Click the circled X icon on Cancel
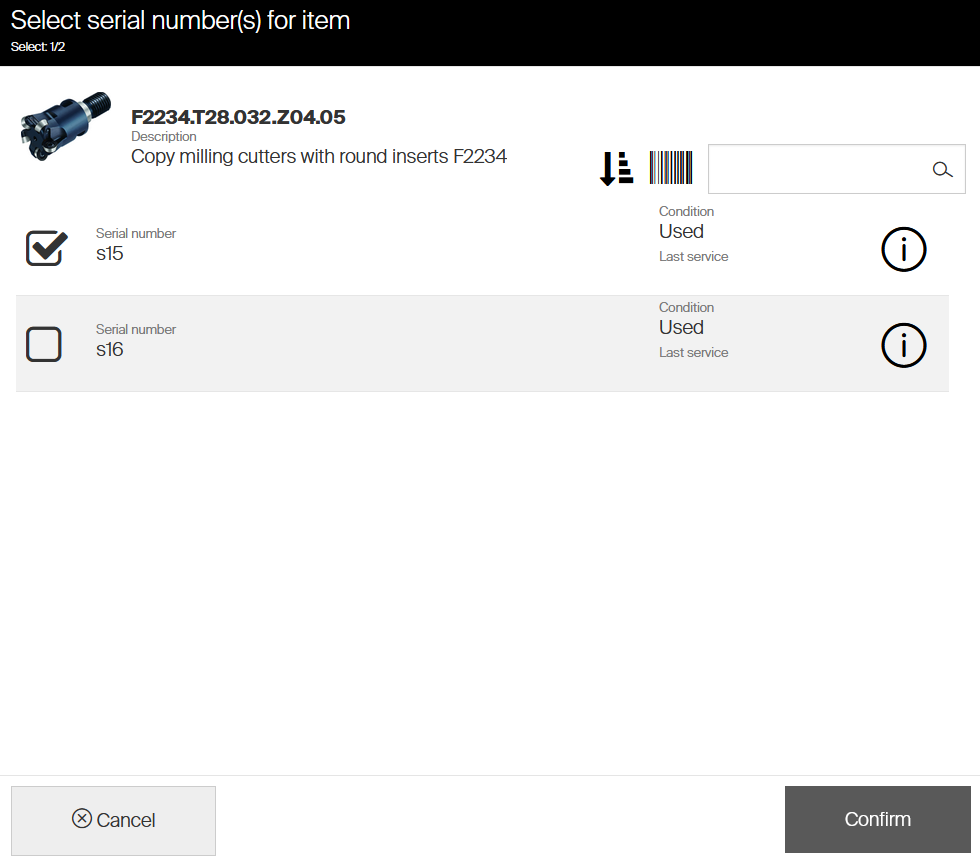This screenshot has width=980, height=861. 82,819
